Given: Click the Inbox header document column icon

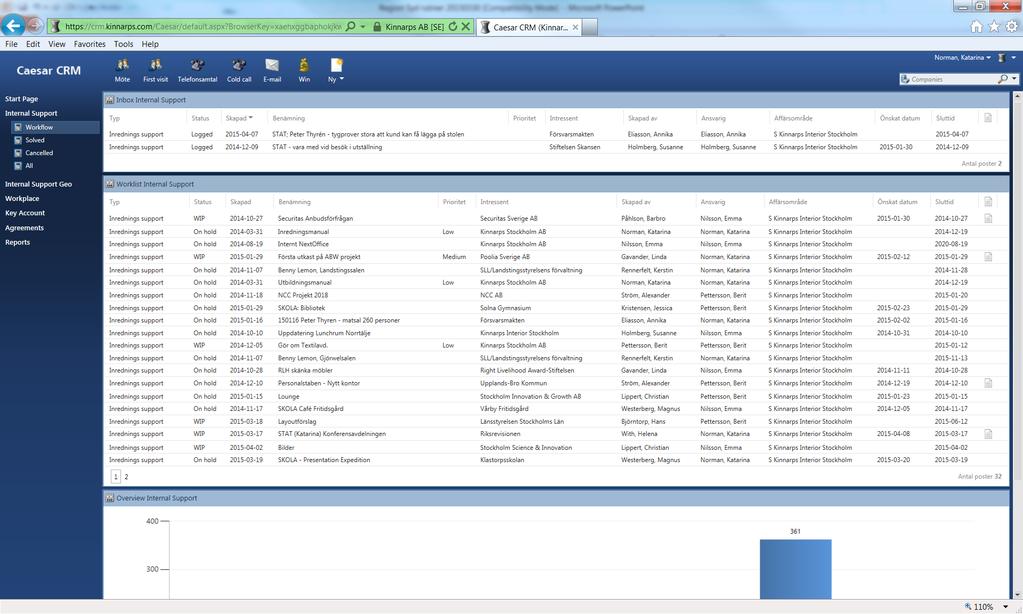Looking at the screenshot, I should coord(988,118).
